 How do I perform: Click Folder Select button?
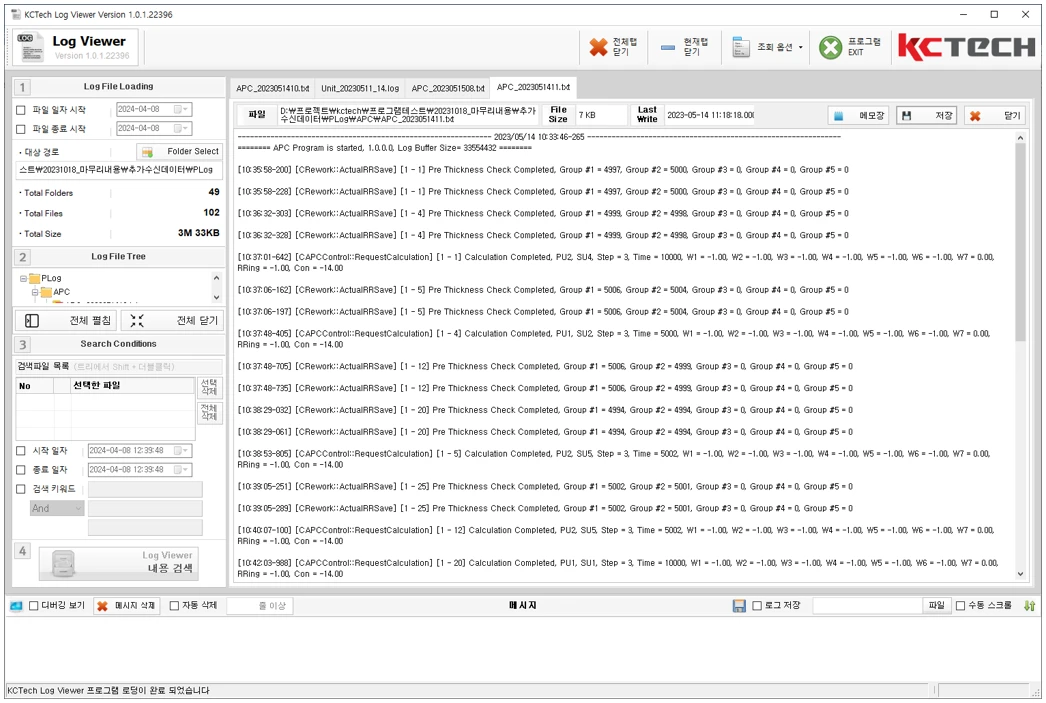[x=179, y=151]
